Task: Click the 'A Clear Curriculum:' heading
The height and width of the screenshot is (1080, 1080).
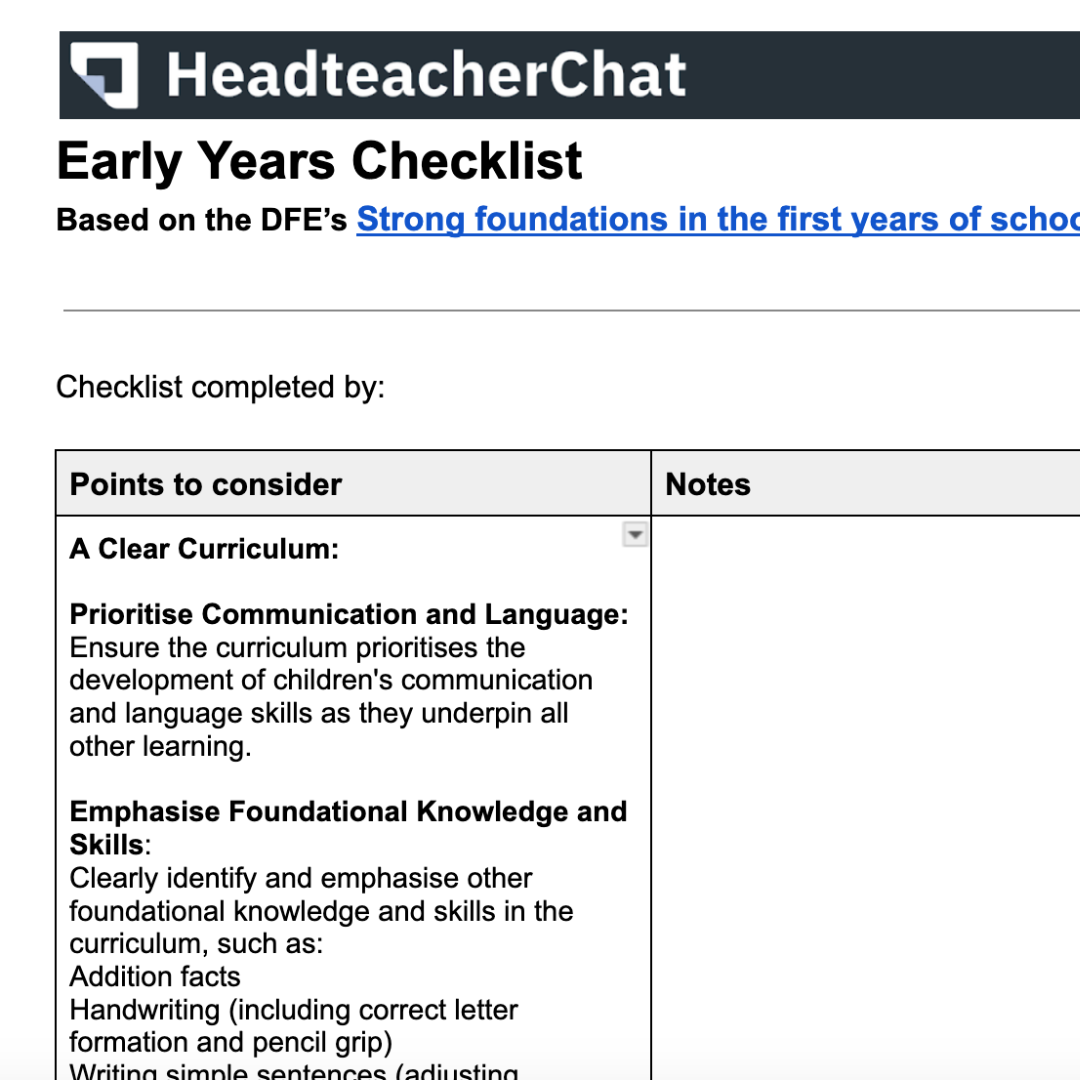Action: (204, 549)
